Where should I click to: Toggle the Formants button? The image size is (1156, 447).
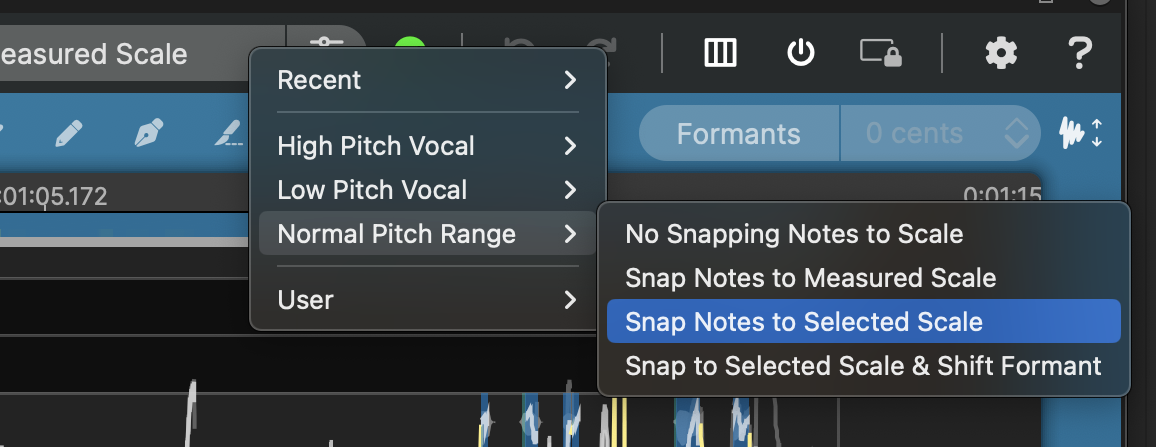738,134
